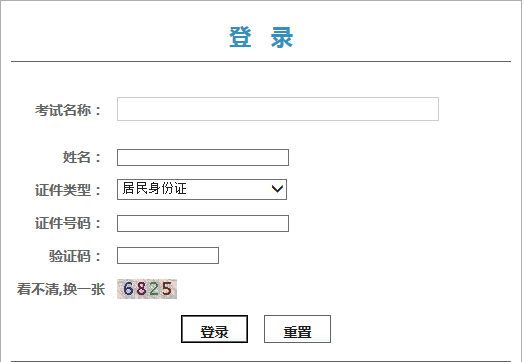Click the 考试名称 label text
This screenshot has width=524, height=362.
63,110
